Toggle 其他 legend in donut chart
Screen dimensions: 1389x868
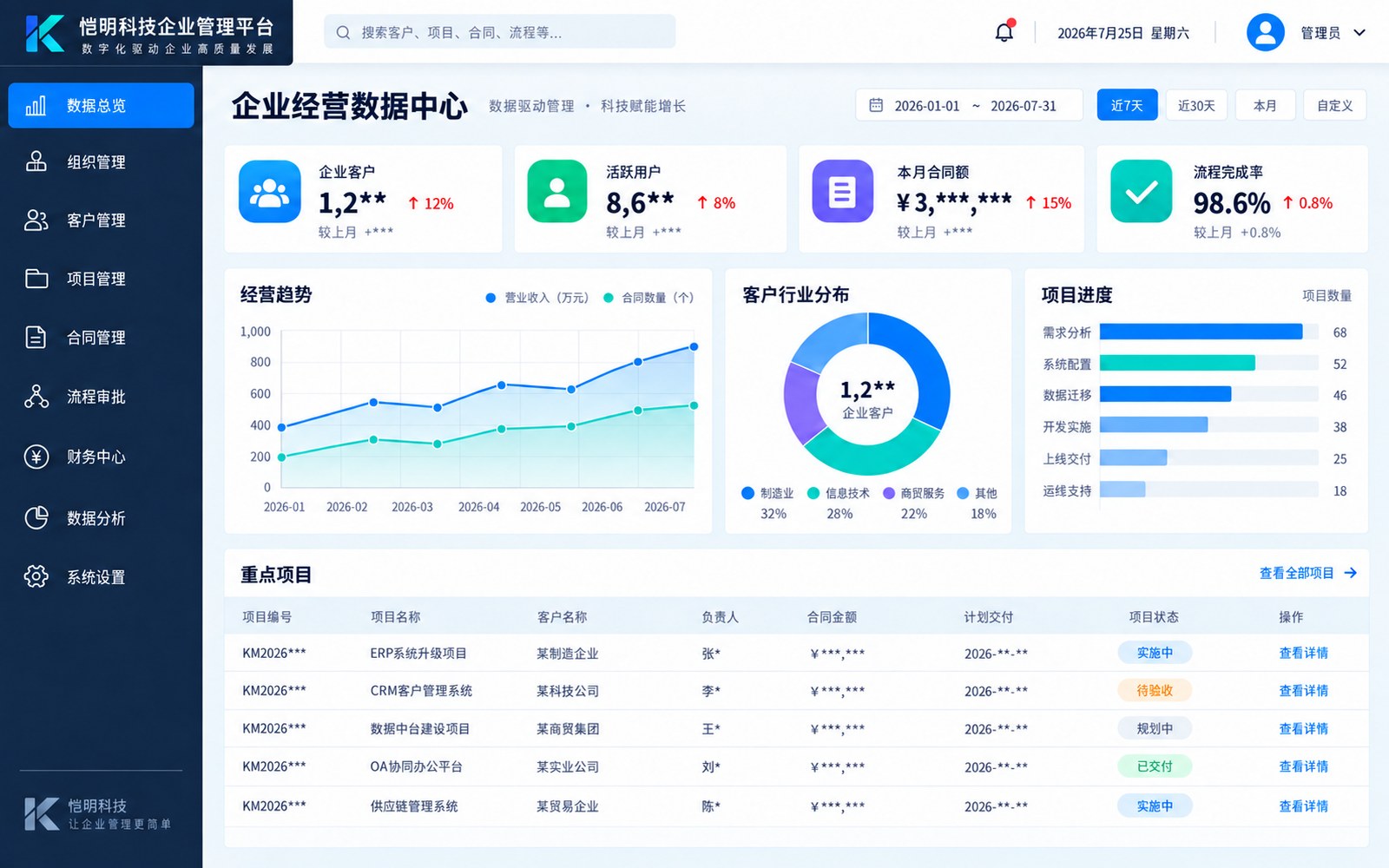[977, 493]
